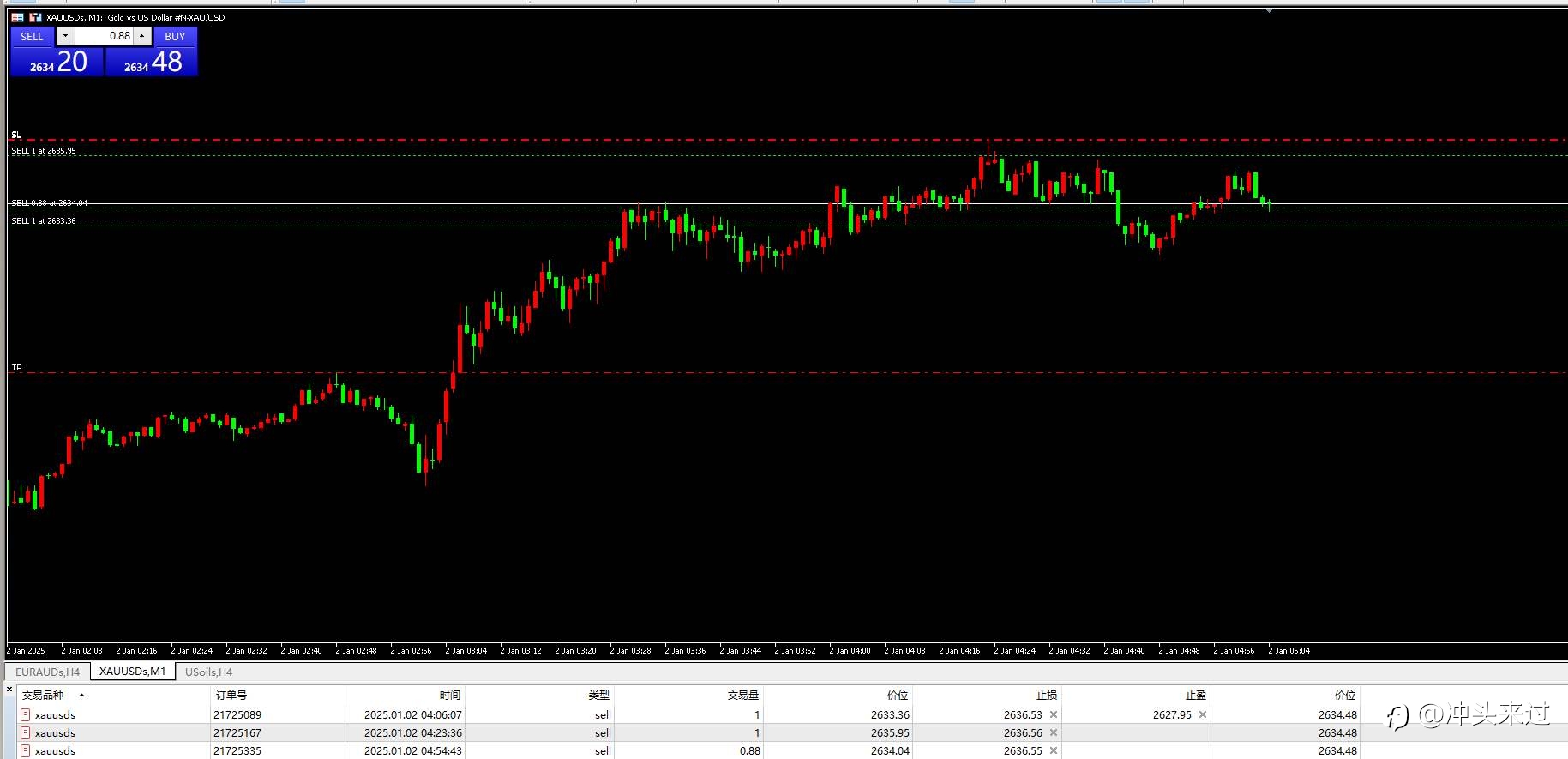This screenshot has width=1568, height=759.
Task: Click current price 2634.48 for order 21725089
Action: tap(1337, 714)
